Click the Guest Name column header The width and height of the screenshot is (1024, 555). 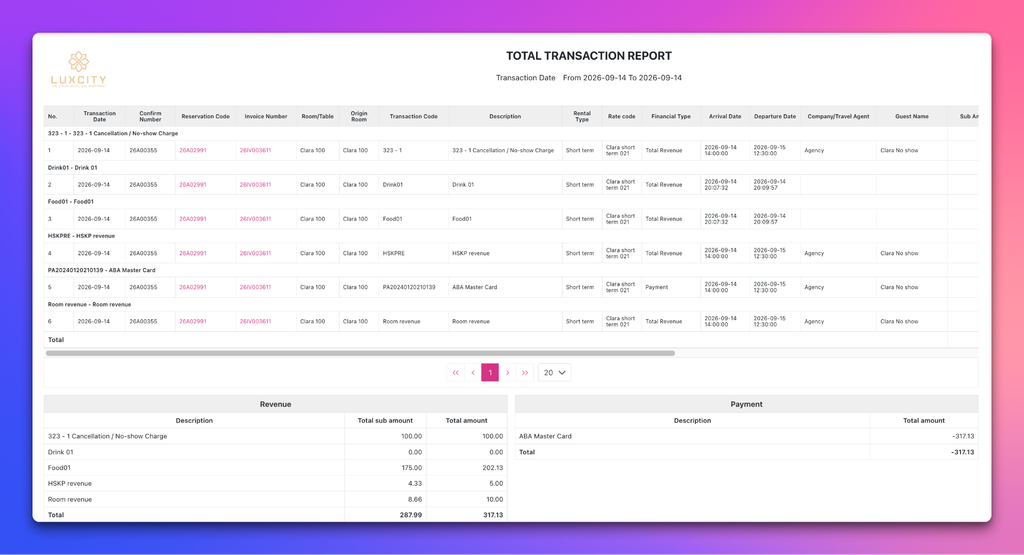pyautogui.click(x=912, y=116)
